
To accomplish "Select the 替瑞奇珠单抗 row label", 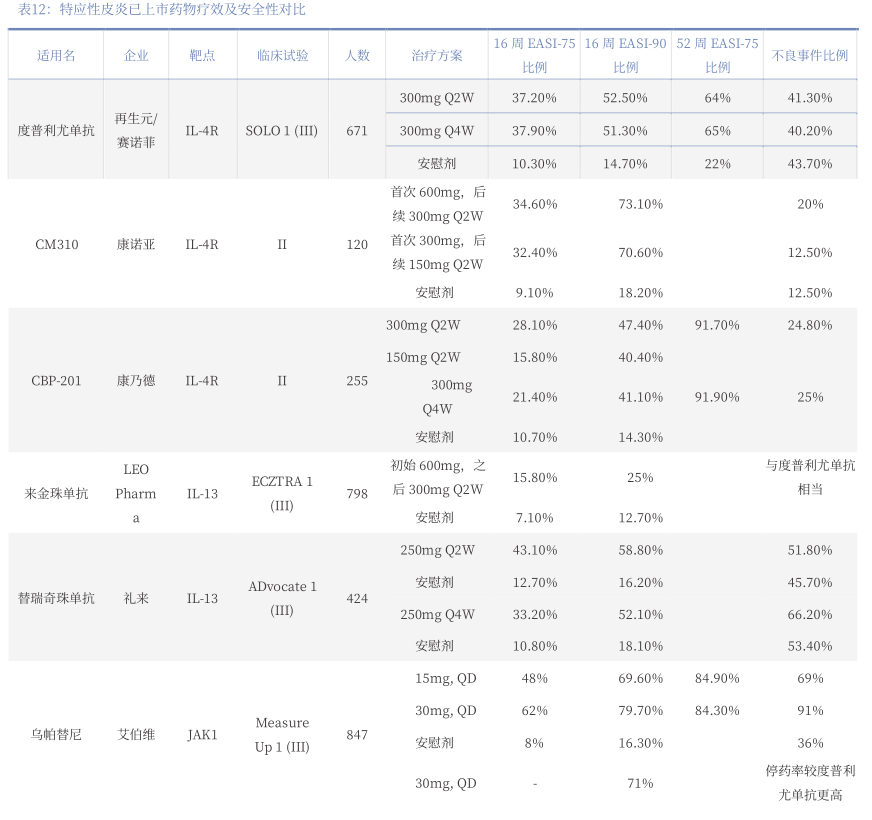I will [56, 599].
